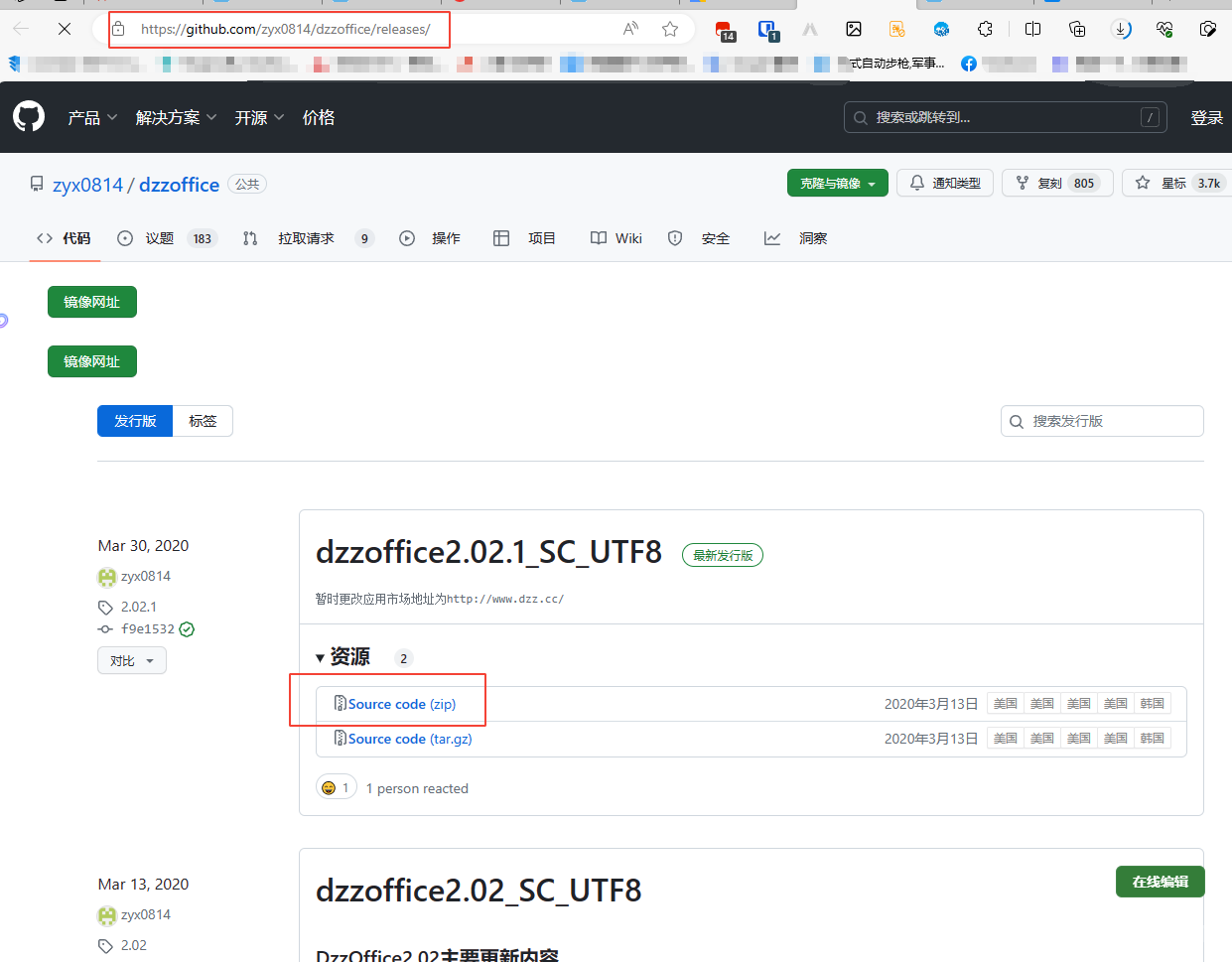Image resolution: width=1232 pixels, height=962 pixels.
Task: Click the slash shortcut key in search box
Action: 1150,117
